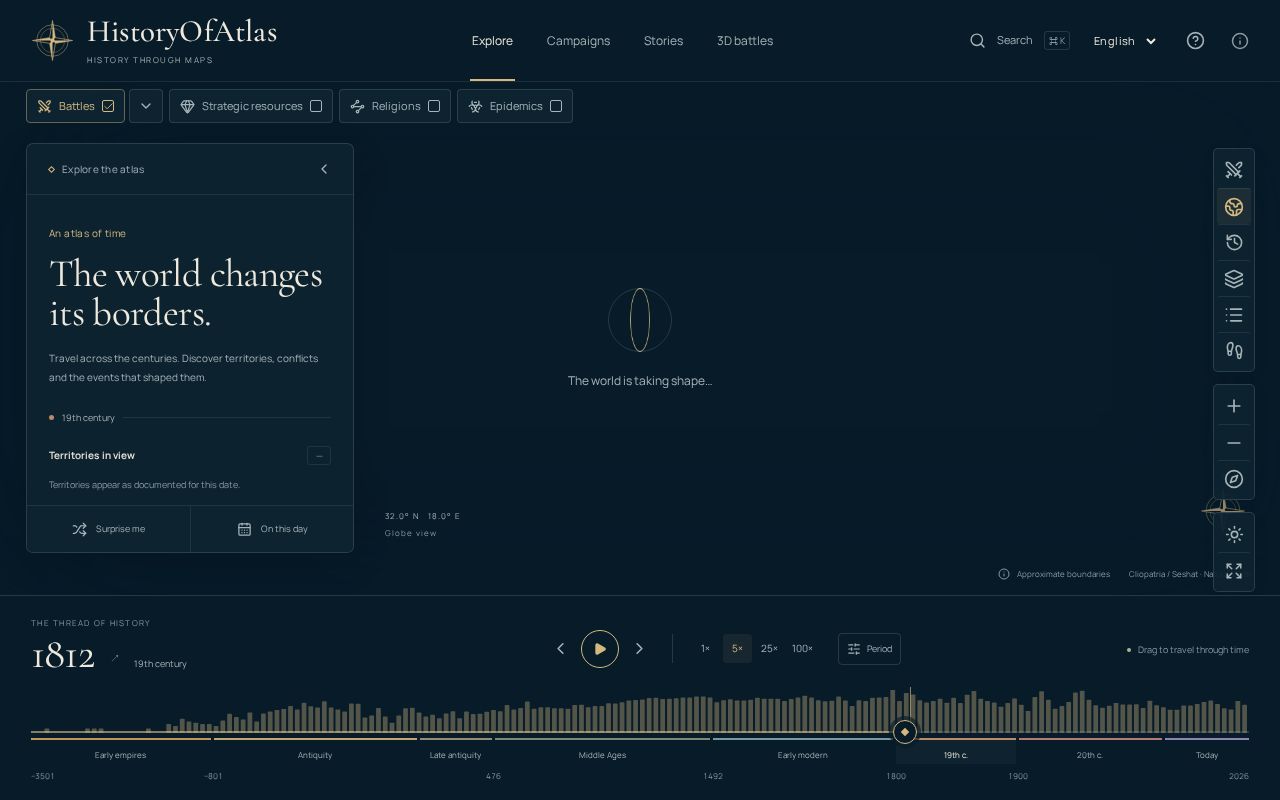This screenshot has height=800, width=1280.
Task: Uncheck the Battles checkbox
Action: click(x=108, y=106)
